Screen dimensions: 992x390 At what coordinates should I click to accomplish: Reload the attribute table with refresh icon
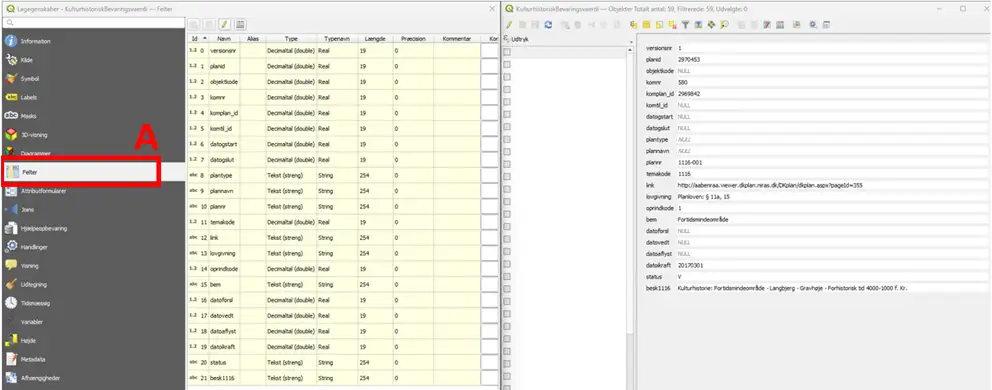point(548,25)
